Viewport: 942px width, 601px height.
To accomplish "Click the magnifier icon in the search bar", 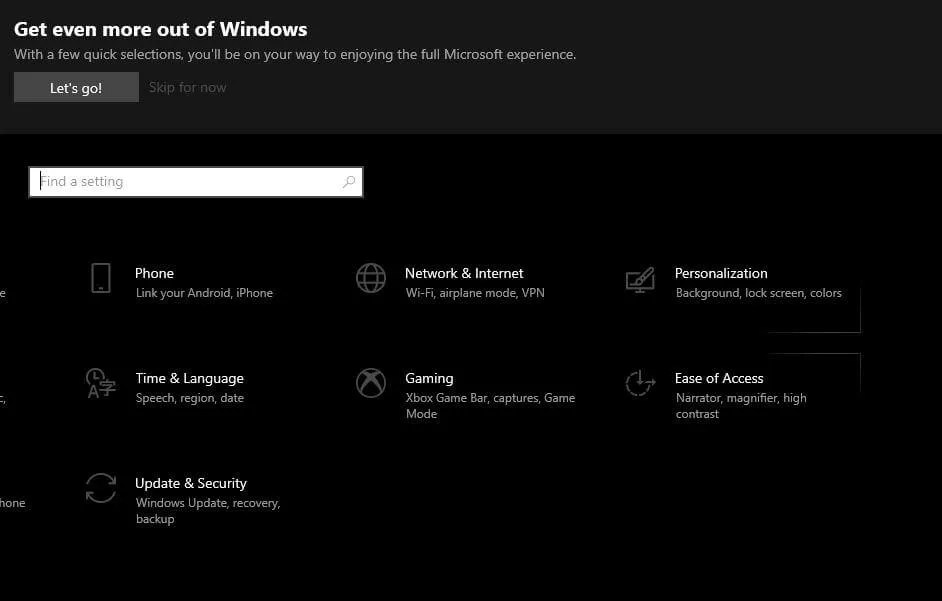I will point(348,181).
